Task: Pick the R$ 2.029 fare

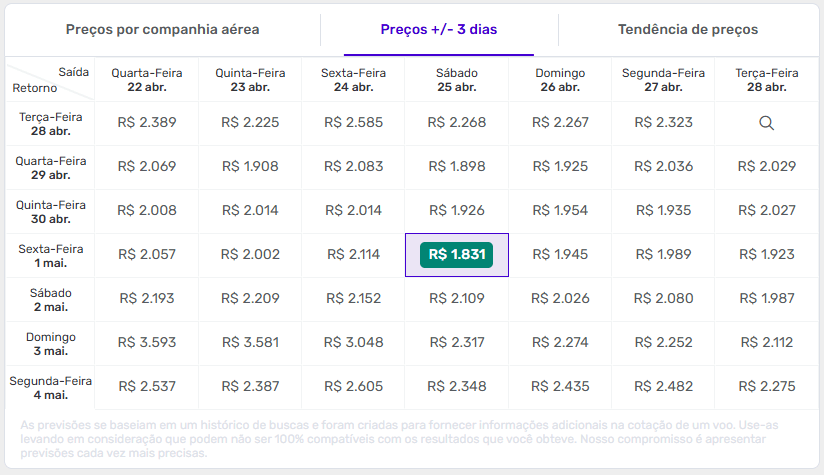Action: coord(766,166)
